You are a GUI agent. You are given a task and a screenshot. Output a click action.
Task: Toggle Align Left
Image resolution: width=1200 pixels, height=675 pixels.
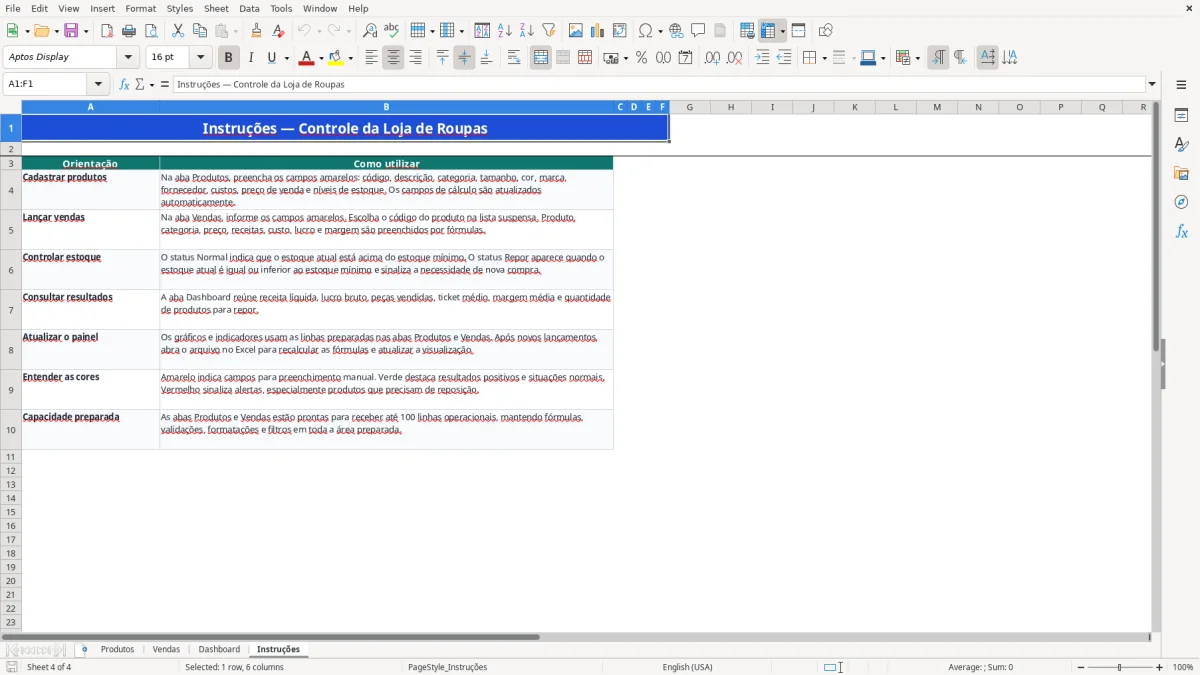coord(371,58)
